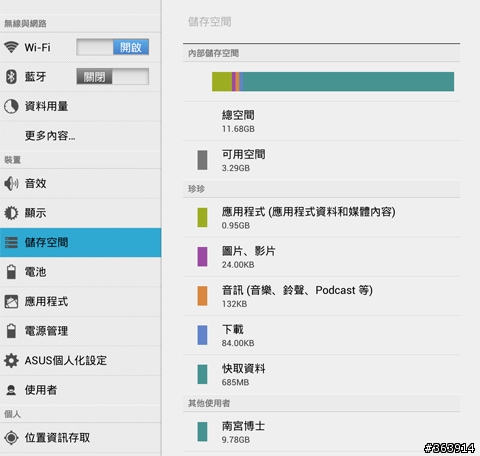Open 南宮博士 user storage 9.78GB
The image size is (480, 456).
click(x=321, y=432)
